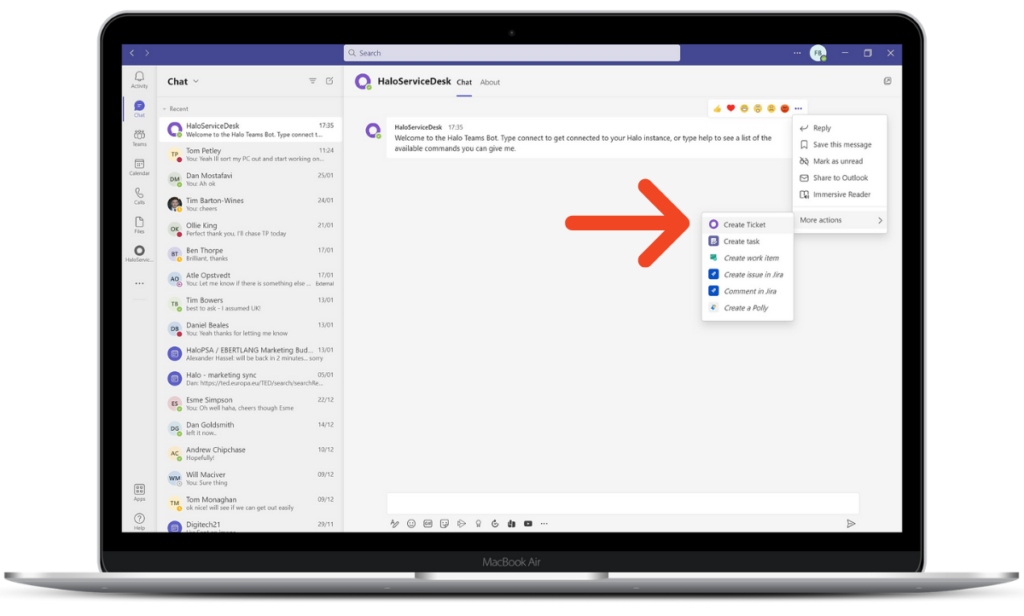
Task: Pop out the chat into a new window
Action: pos(887,81)
